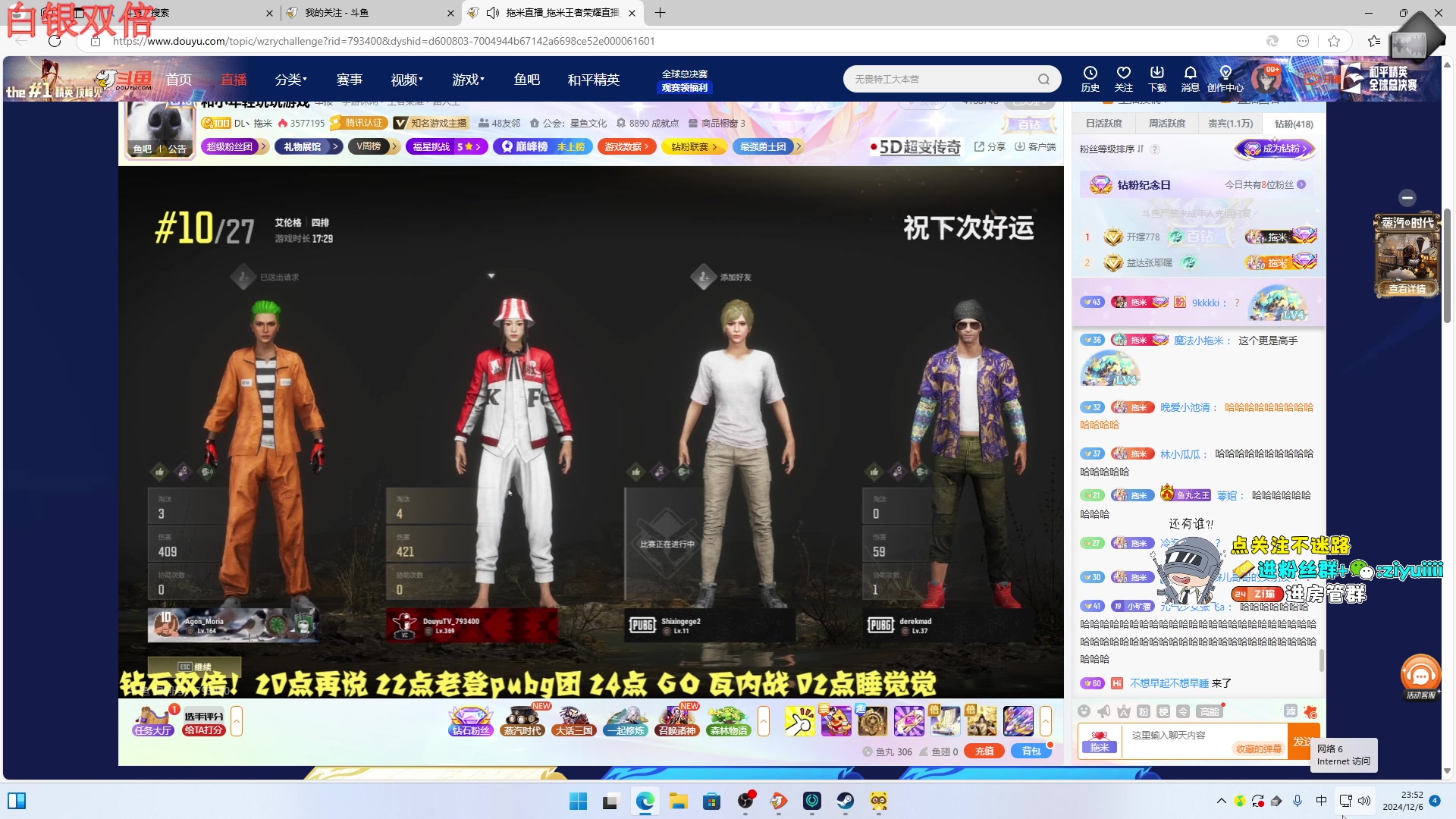Open 创作中心 lightbulb icon

coord(1225,79)
